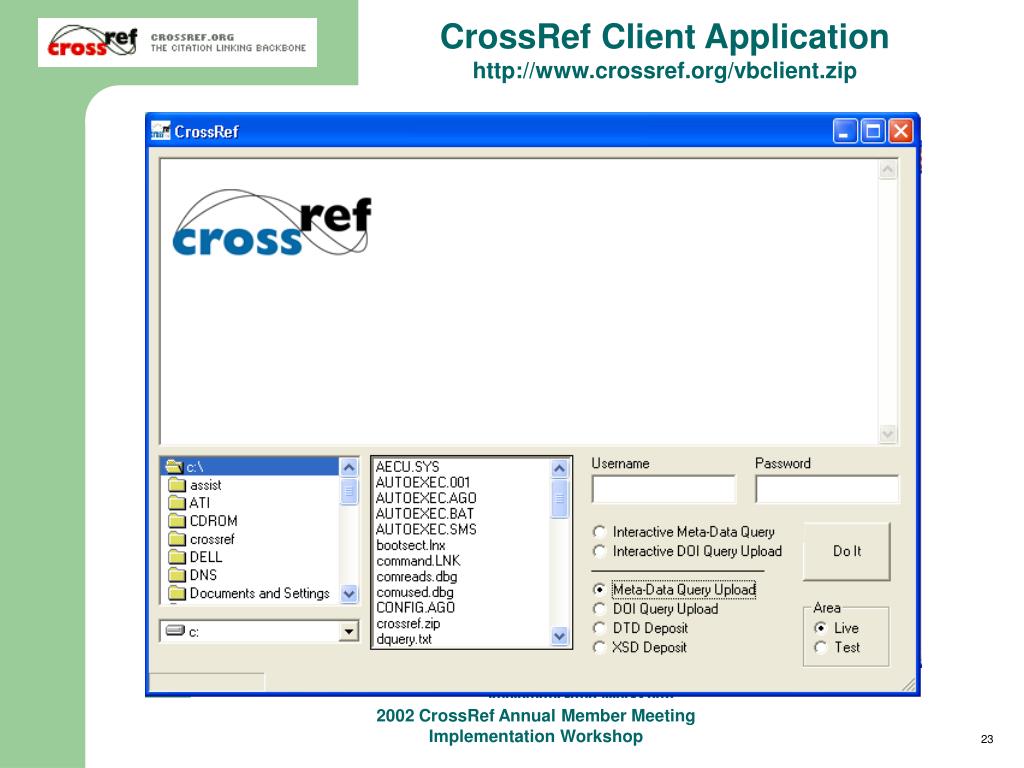Screen dimensions: 1024x768
Task: Click file list scroll down arrow
Action: pyautogui.click(x=560, y=636)
